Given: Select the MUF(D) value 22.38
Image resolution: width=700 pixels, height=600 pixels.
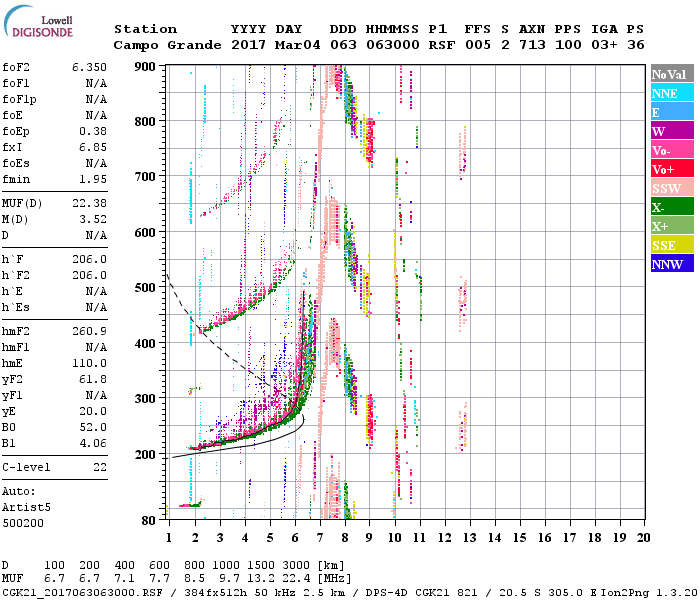Looking at the screenshot, I should (88, 202).
